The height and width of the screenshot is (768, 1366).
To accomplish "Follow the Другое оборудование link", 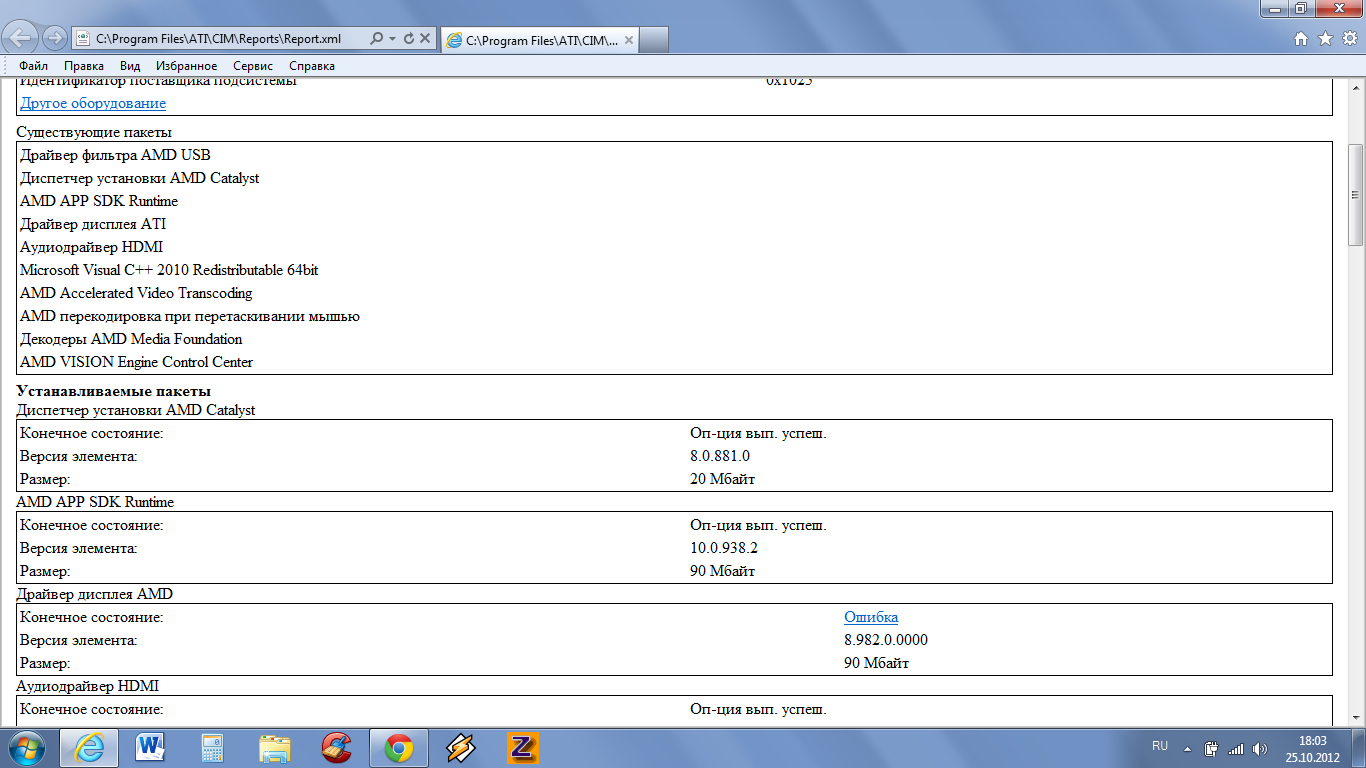I will (x=93, y=103).
